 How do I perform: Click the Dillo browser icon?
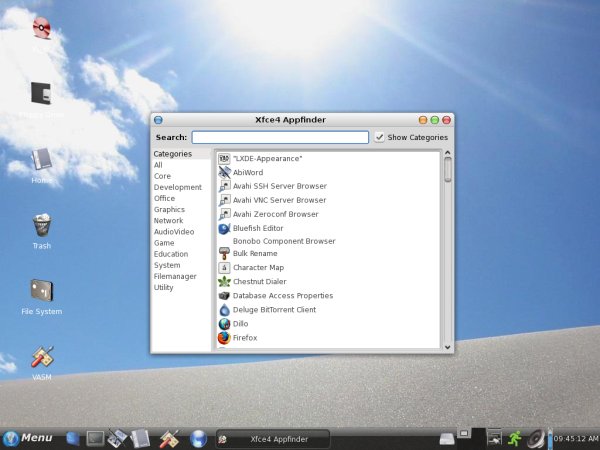pyautogui.click(x=224, y=324)
